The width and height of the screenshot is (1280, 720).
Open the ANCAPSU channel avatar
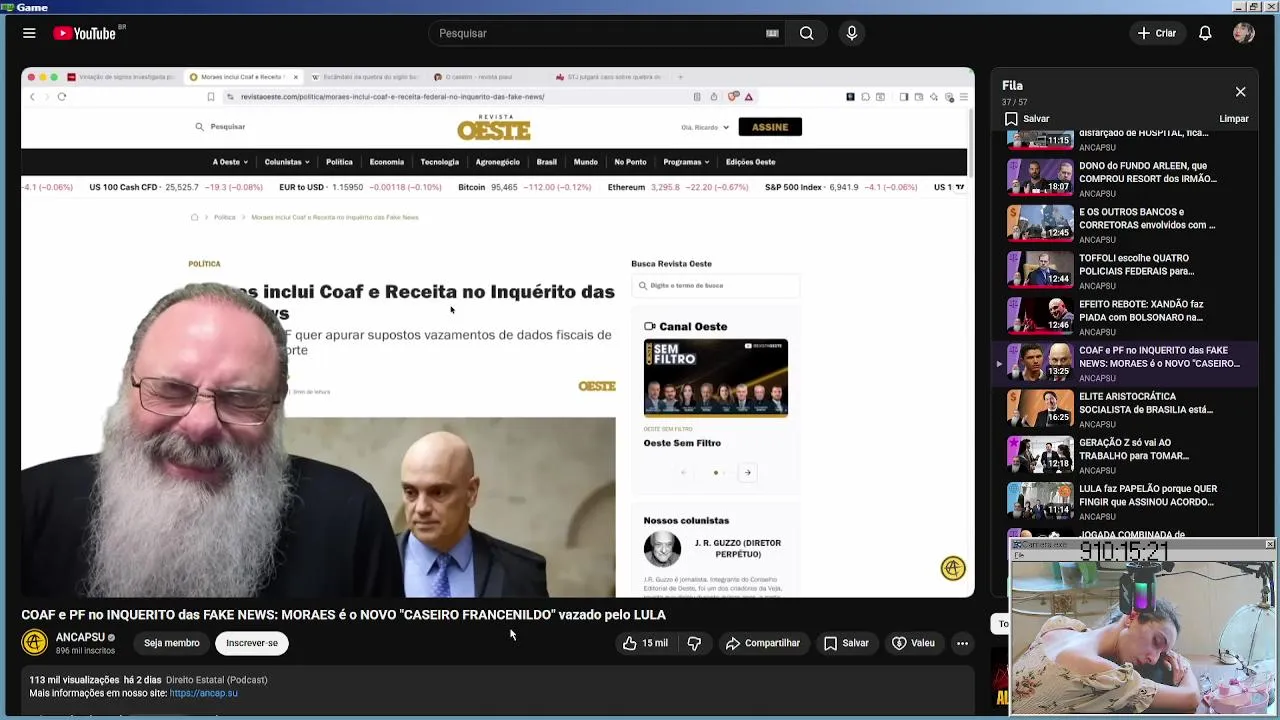(35, 643)
